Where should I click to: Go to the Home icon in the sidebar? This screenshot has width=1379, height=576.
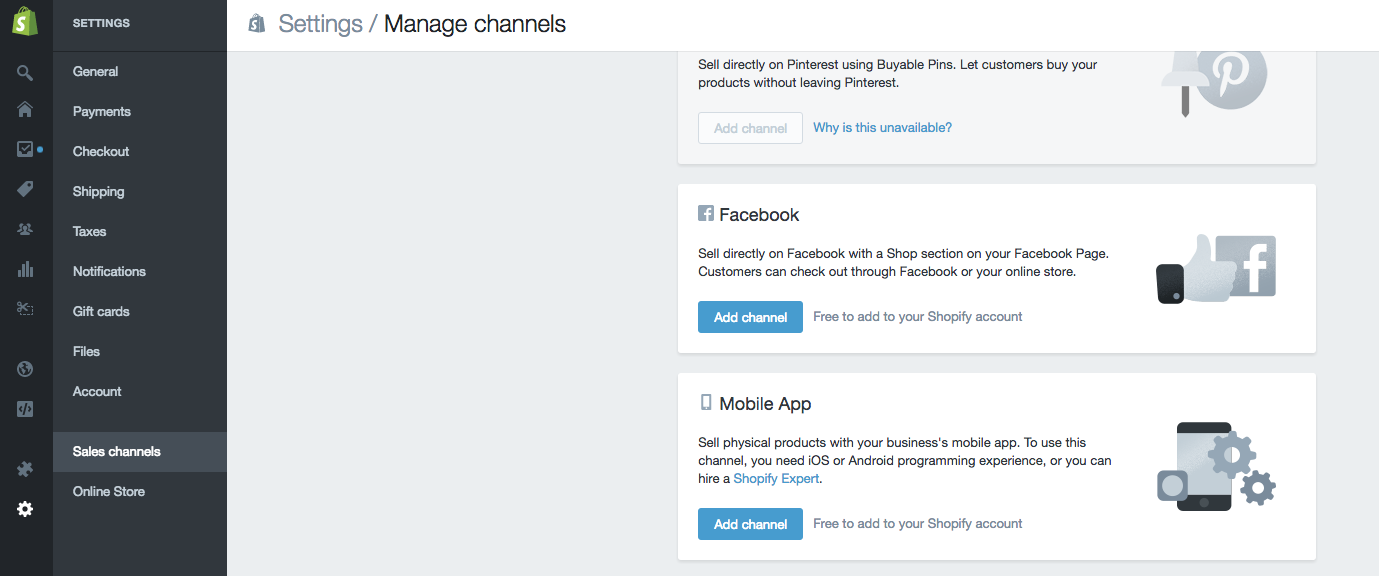point(25,109)
